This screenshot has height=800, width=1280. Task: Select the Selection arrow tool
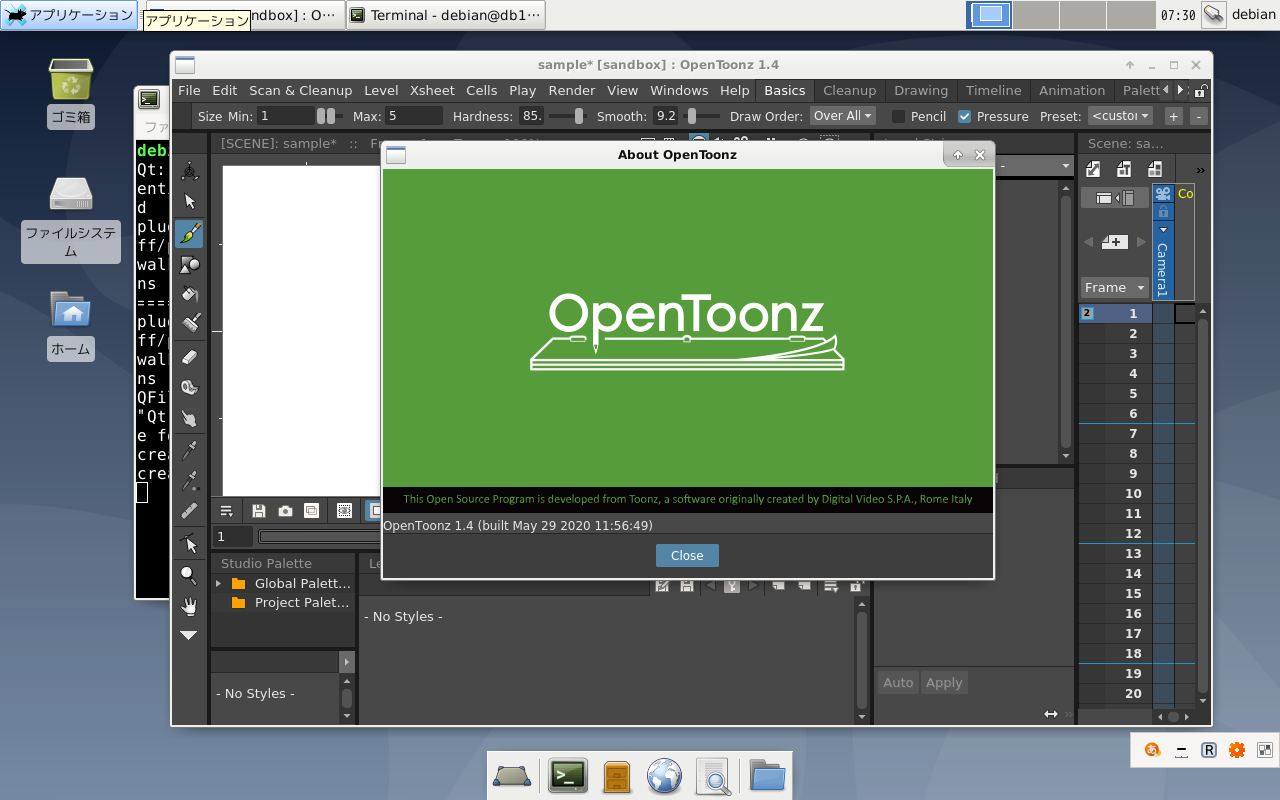(x=189, y=201)
